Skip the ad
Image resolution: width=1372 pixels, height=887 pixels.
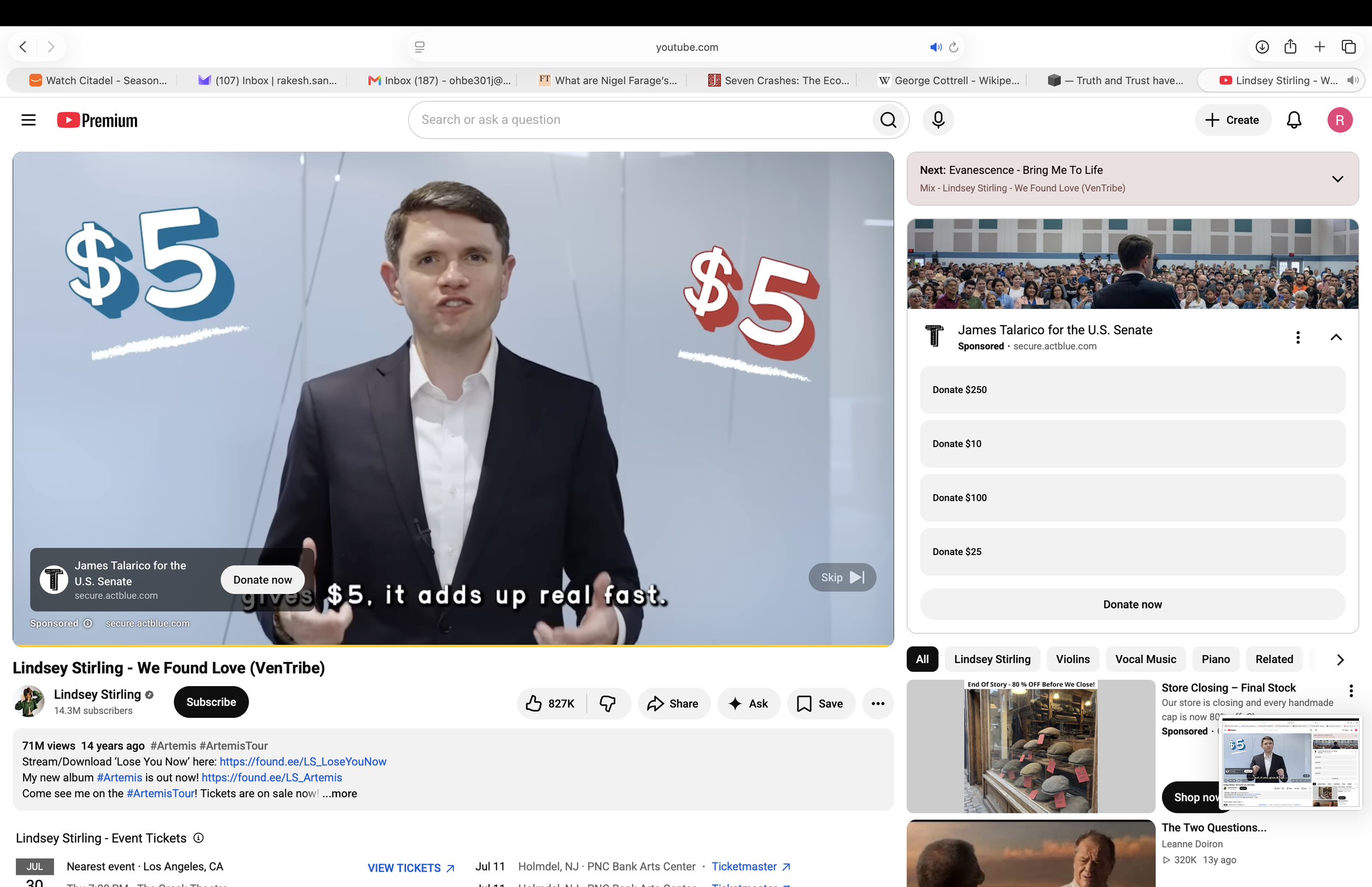[x=842, y=577]
